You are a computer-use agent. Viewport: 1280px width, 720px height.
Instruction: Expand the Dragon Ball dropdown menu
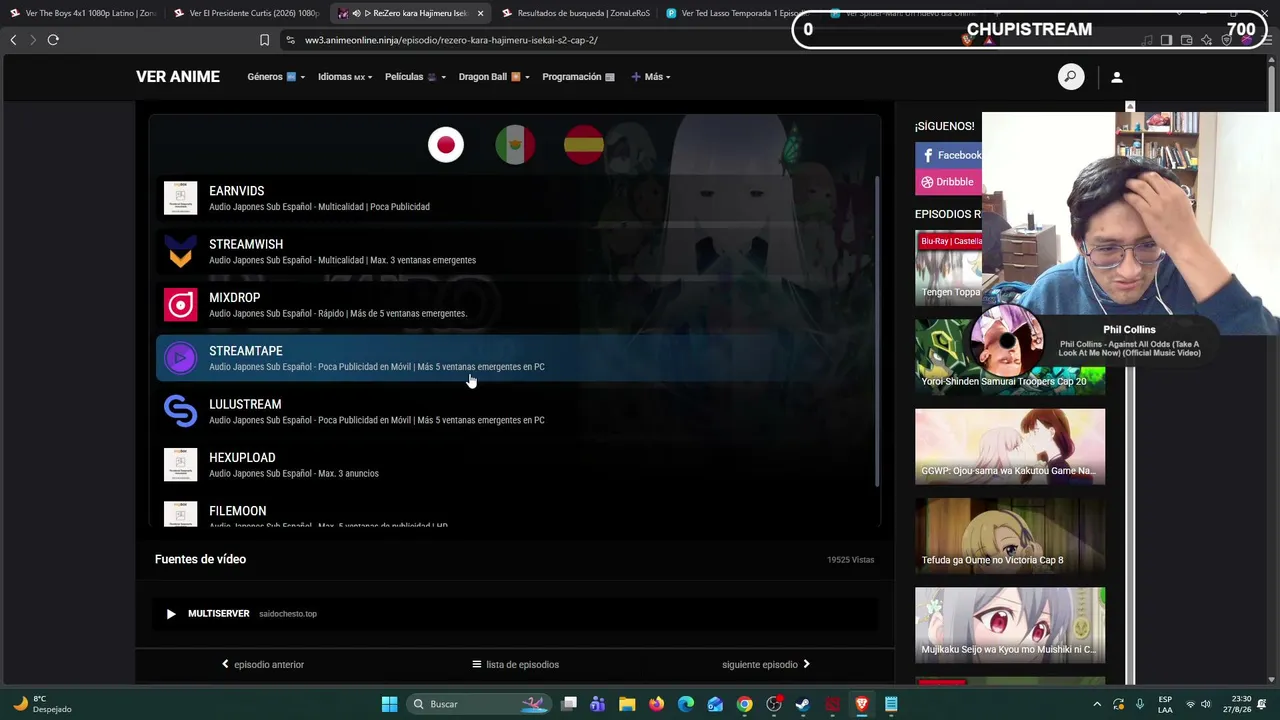tap(494, 77)
